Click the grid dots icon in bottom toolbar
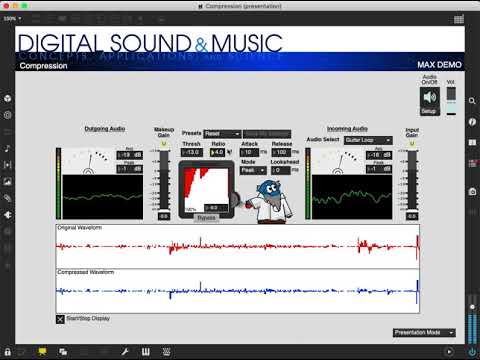The image size is (480, 360). tap(166, 351)
